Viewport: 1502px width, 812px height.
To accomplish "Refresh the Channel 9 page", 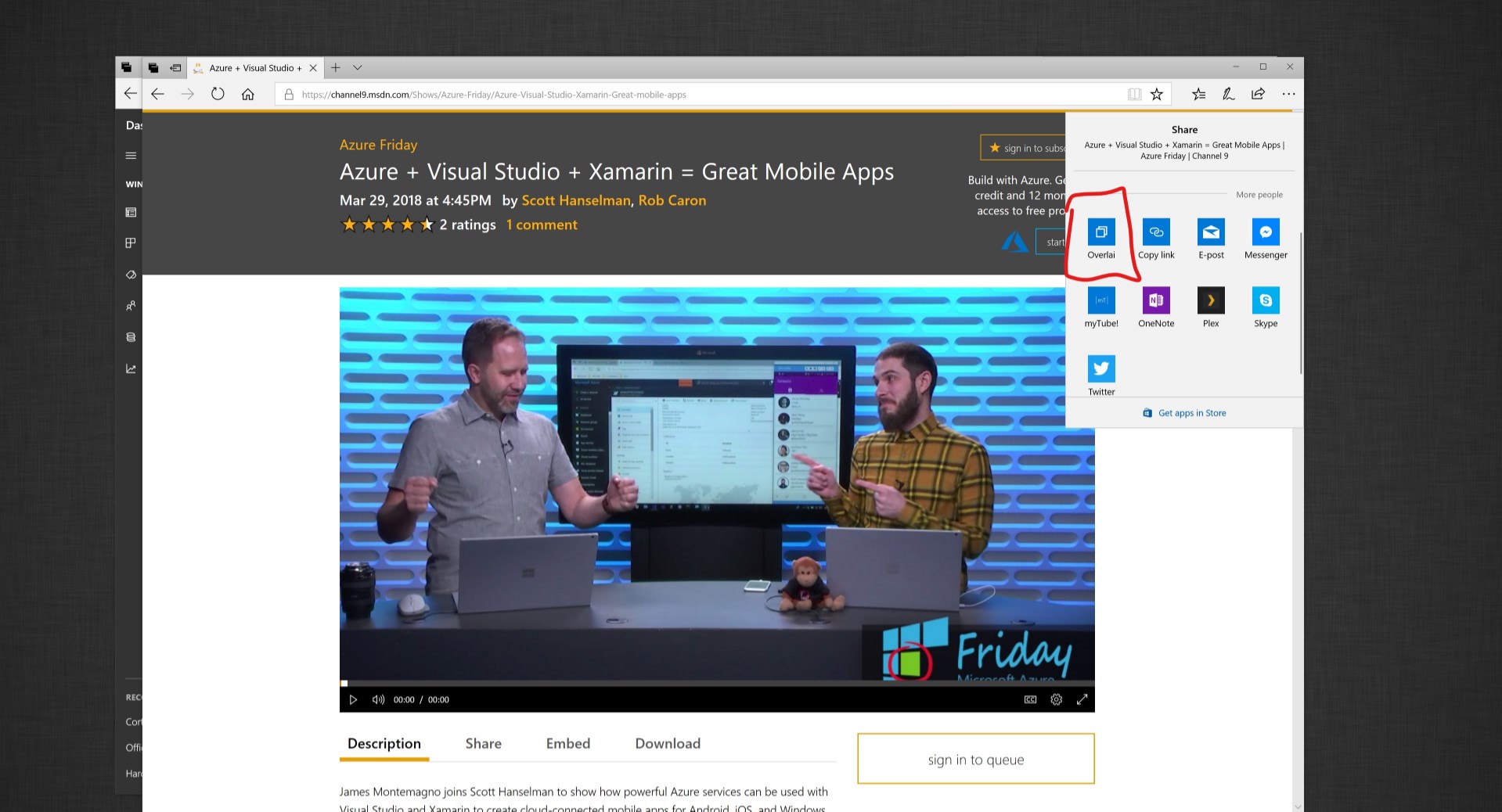I will click(x=218, y=95).
